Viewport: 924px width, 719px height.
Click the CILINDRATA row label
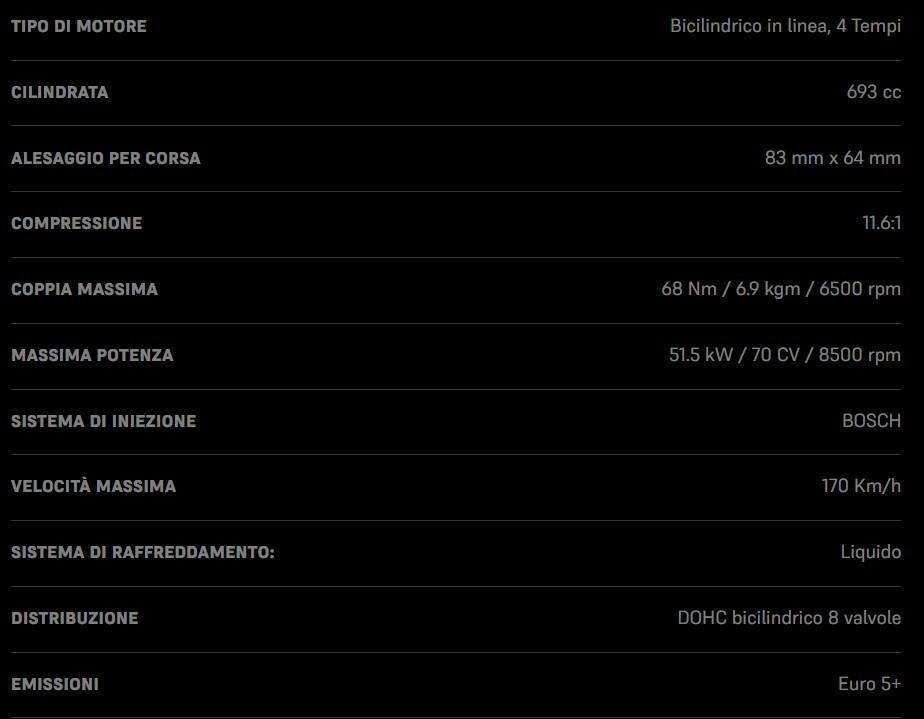[x=60, y=92]
